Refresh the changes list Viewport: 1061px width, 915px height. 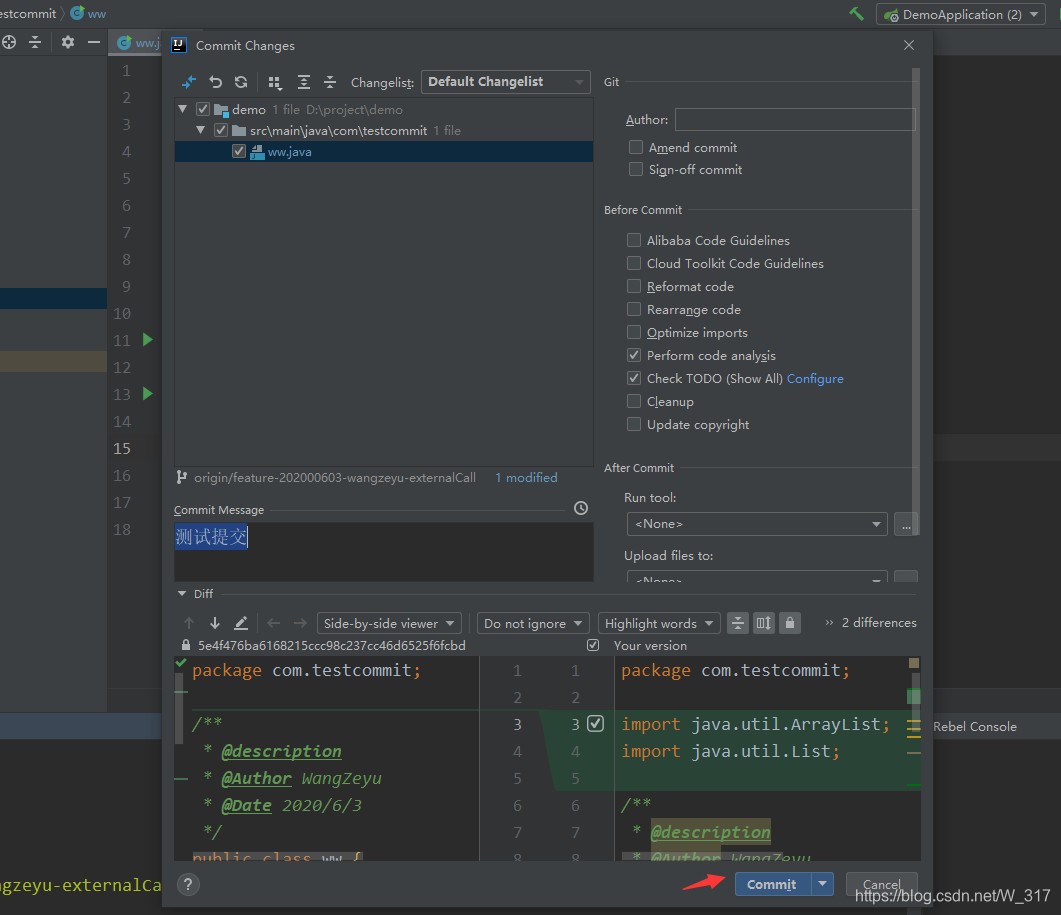[241, 82]
